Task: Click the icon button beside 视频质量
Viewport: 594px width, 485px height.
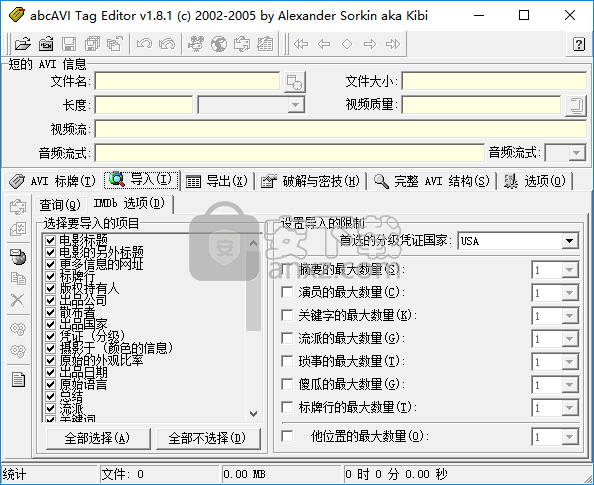Action: pyautogui.click(x=575, y=105)
